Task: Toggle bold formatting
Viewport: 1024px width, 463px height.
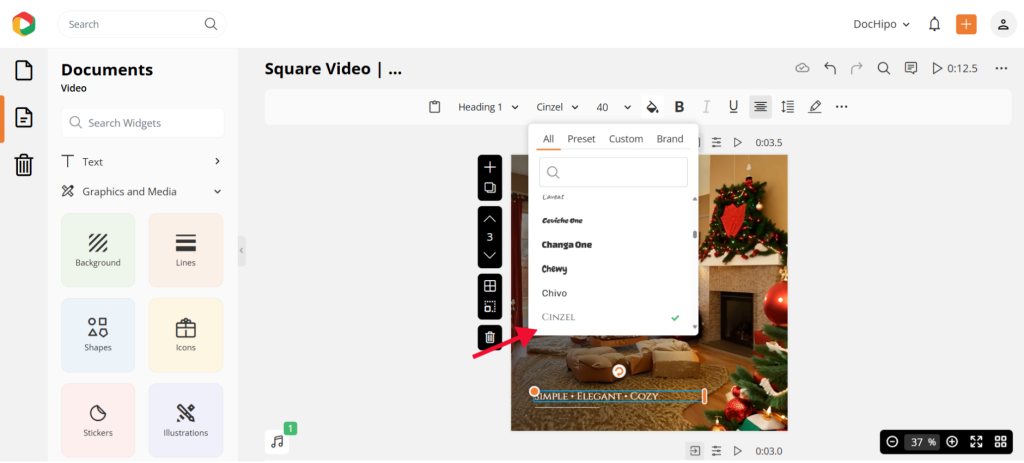Action: pyautogui.click(x=680, y=107)
